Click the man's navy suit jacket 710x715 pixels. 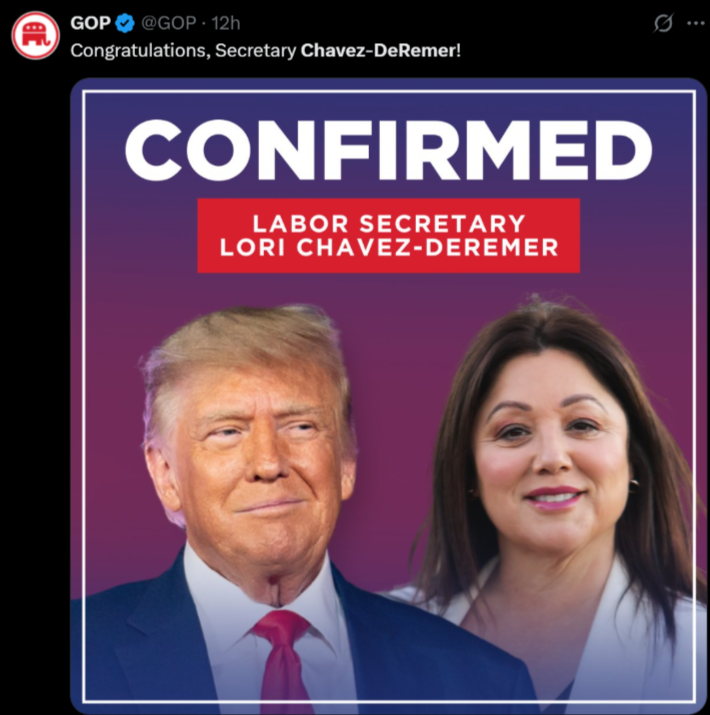150,648
